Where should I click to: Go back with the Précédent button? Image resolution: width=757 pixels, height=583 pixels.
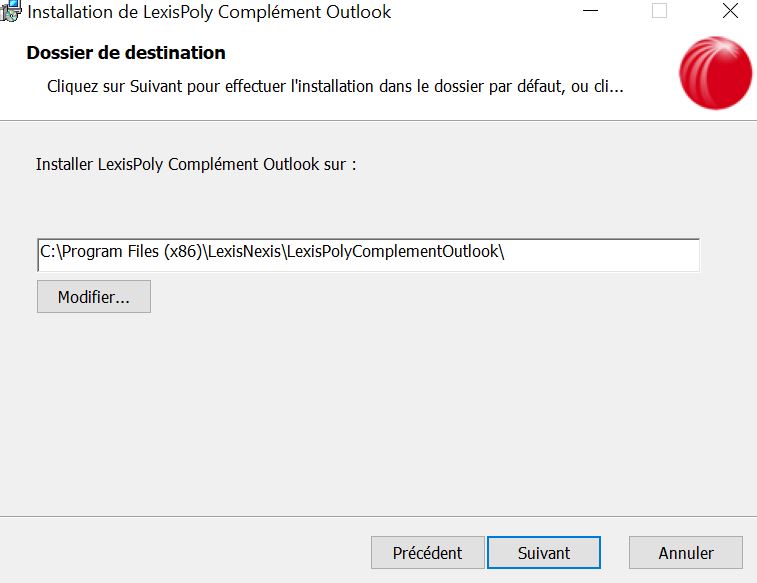(427, 553)
